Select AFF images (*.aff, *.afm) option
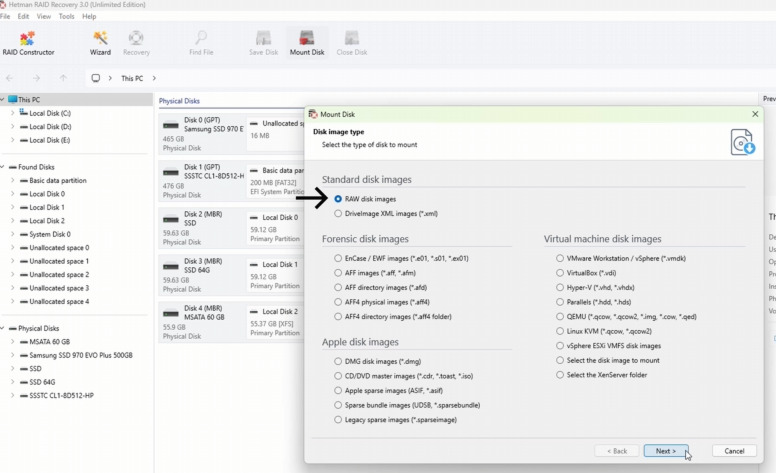This screenshot has height=473, width=776. [338, 273]
